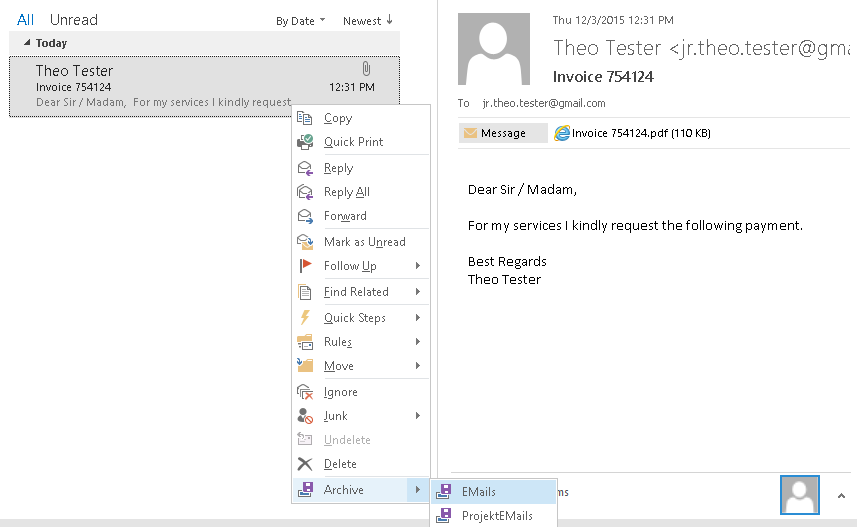This screenshot has height=527, width=857.
Task: Click the Message button in attachment bar
Action: (x=503, y=133)
